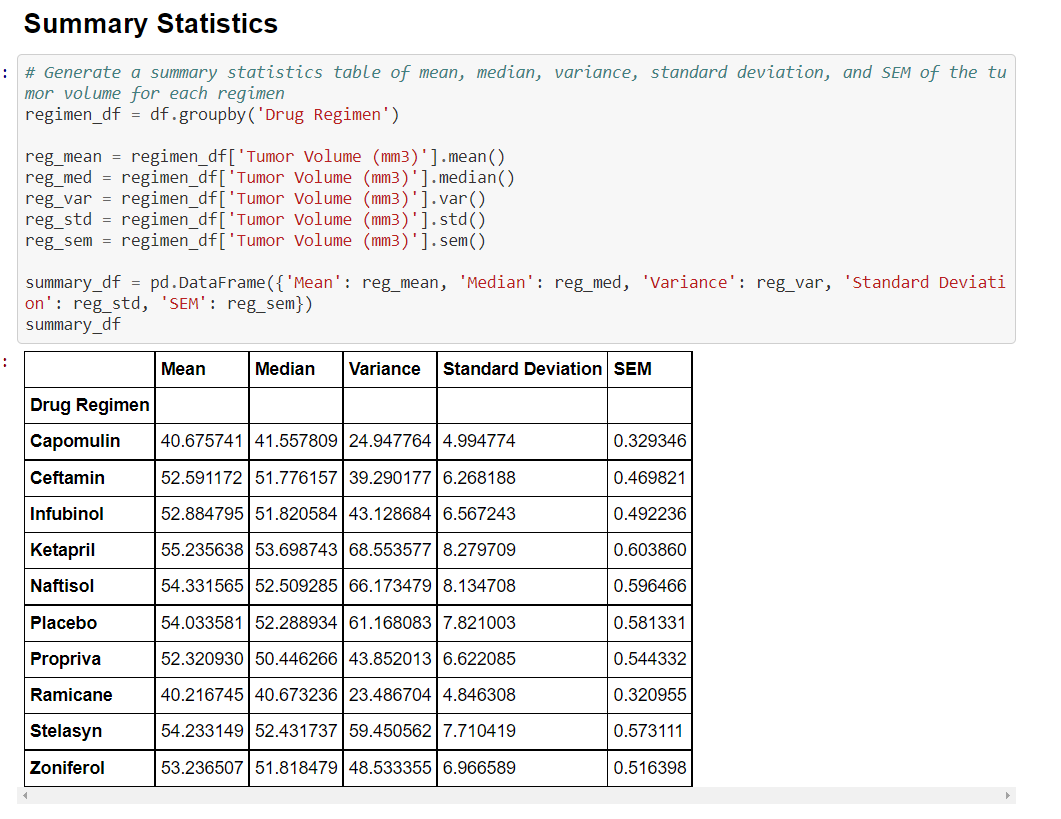Click the Summary Statistics heading
The height and width of the screenshot is (819, 1061).
pyautogui.click(x=150, y=23)
